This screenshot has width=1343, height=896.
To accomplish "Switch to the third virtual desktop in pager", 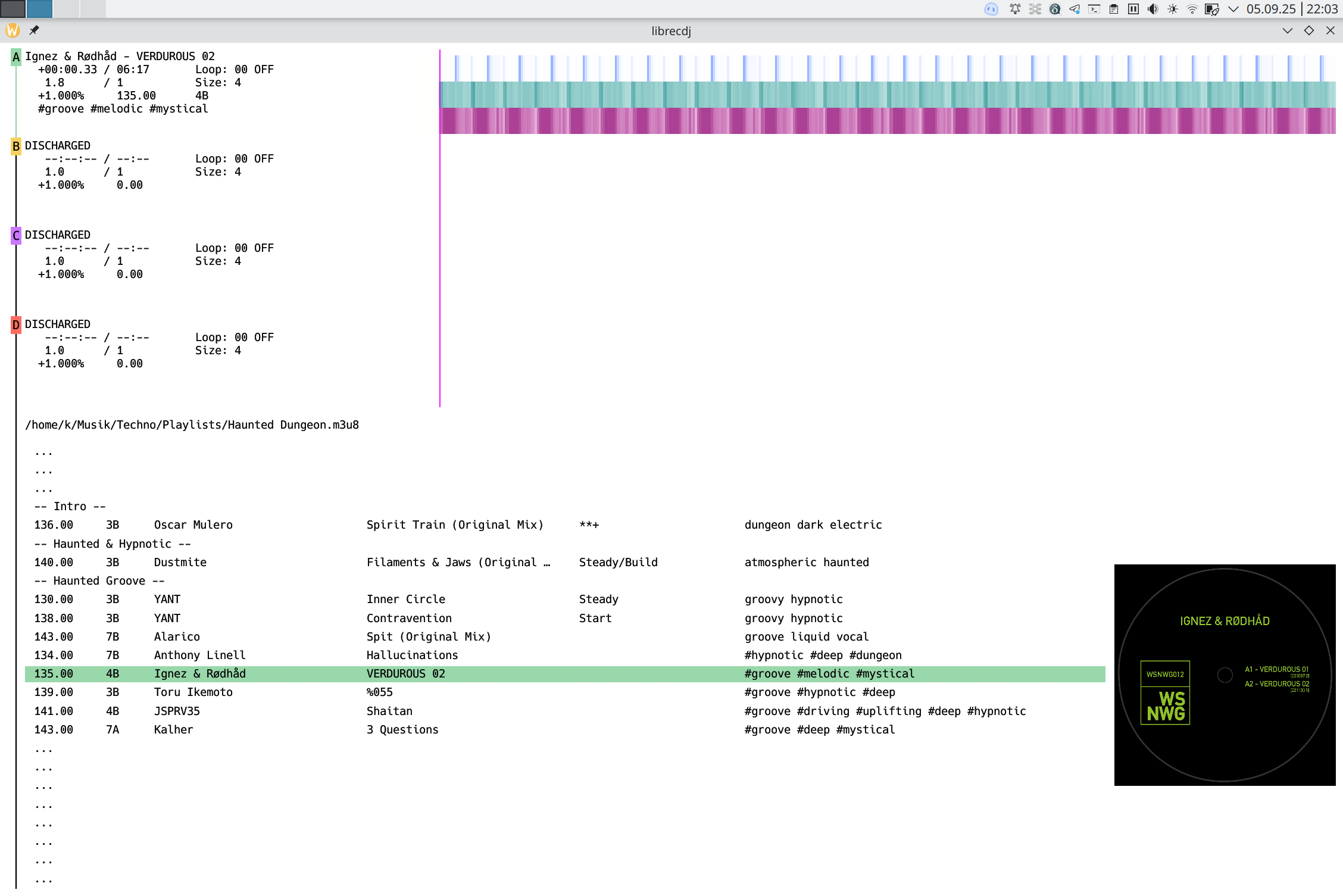I will [66, 8].
